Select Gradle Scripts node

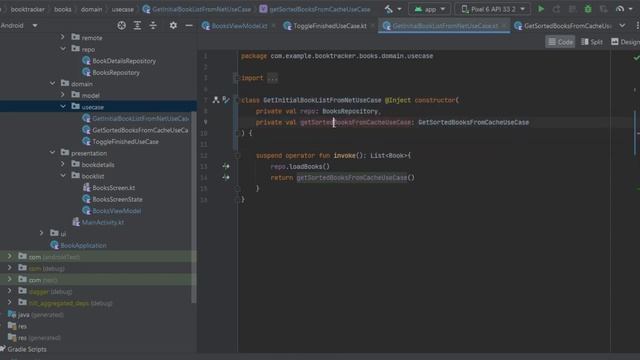click(24, 349)
